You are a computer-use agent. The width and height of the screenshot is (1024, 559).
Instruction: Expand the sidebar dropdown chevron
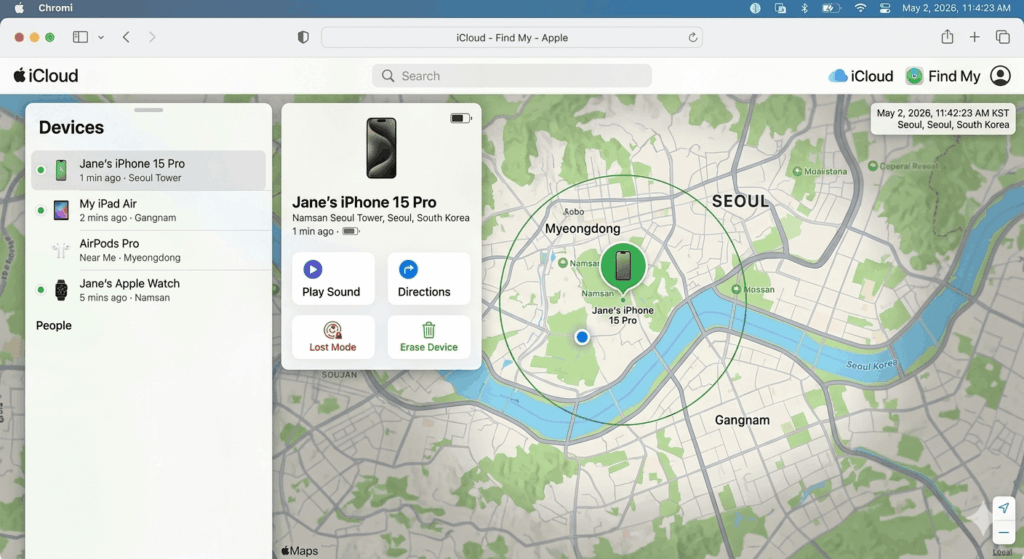click(x=101, y=37)
